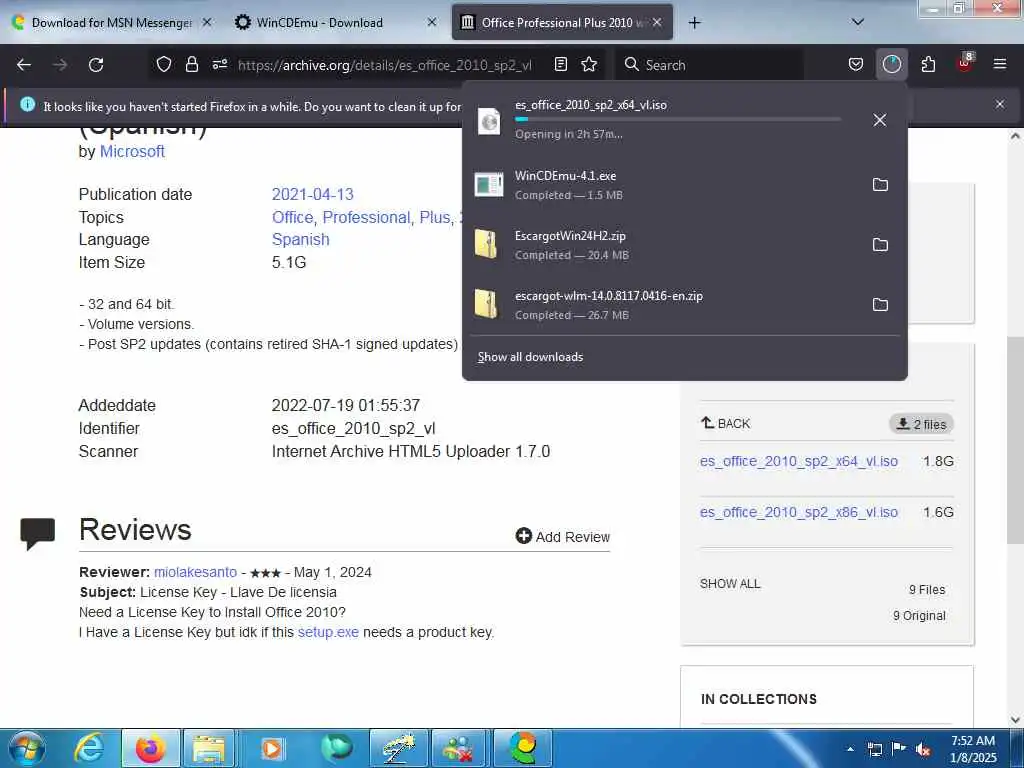This screenshot has height=768, width=1024.
Task: Open the Windows Start button
Action: click(x=27, y=748)
